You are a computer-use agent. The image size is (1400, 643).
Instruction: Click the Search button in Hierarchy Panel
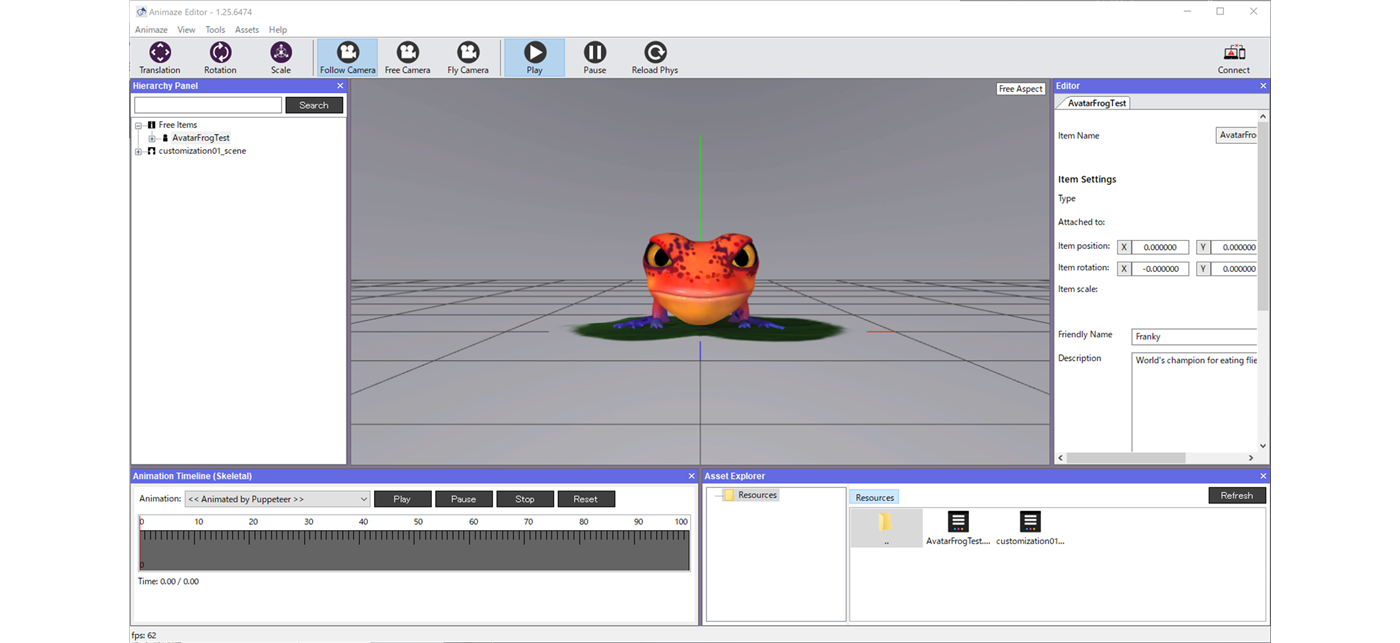313,105
